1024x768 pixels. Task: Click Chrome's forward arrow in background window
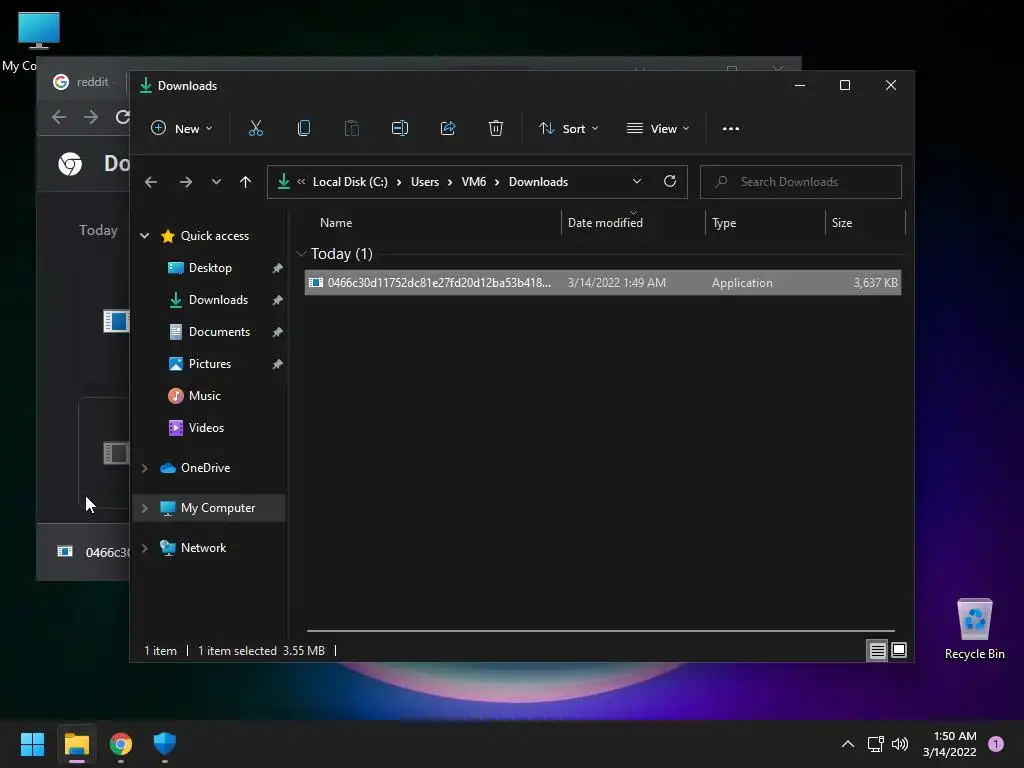(91, 117)
